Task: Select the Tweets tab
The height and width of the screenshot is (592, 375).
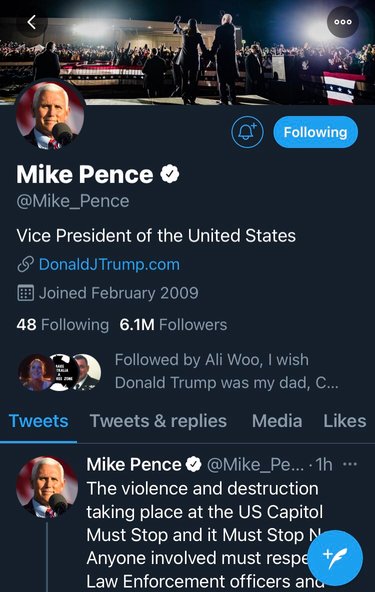Action: [39, 421]
